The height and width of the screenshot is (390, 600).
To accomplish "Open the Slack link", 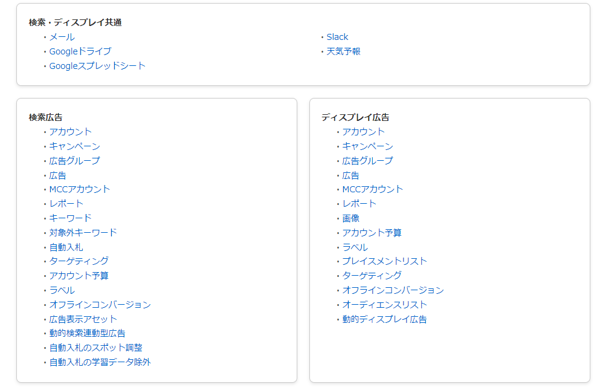I will 337,37.
